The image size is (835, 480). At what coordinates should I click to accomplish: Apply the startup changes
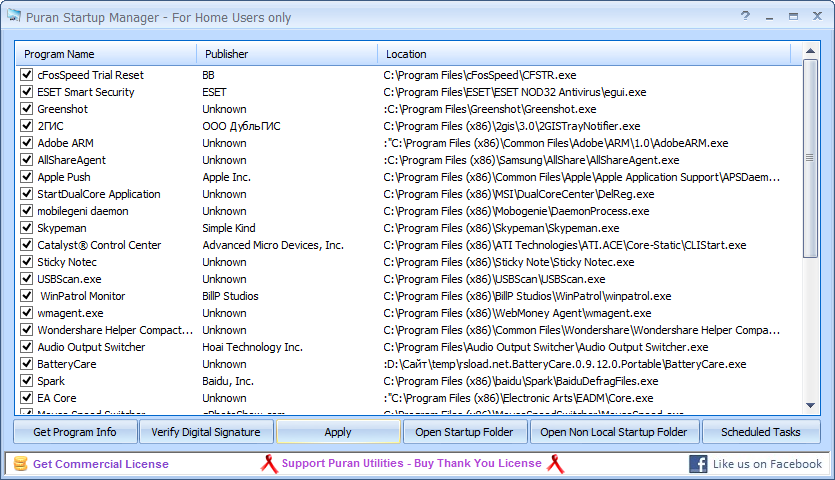click(338, 432)
